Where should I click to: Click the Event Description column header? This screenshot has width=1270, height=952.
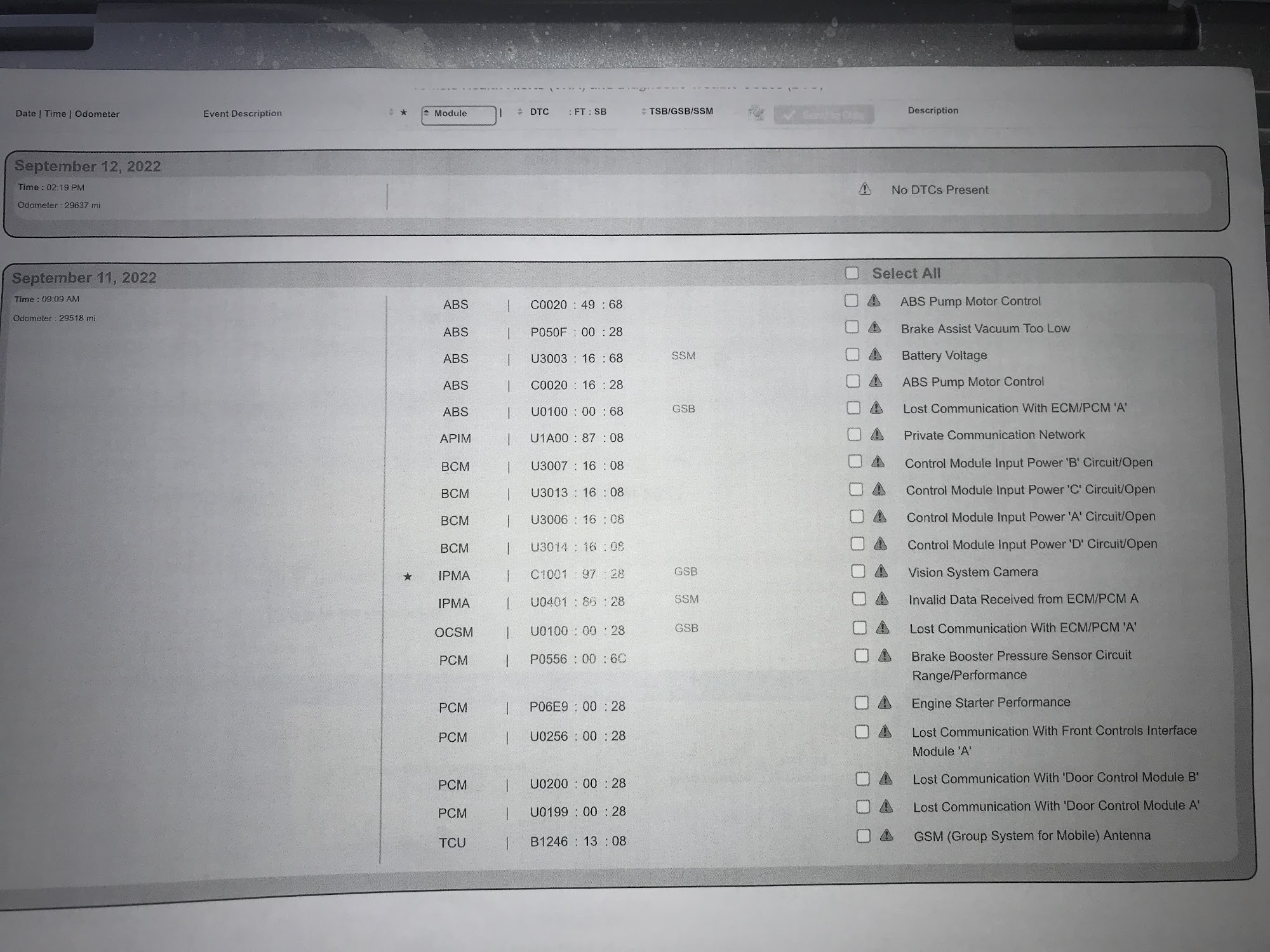pyautogui.click(x=242, y=114)
